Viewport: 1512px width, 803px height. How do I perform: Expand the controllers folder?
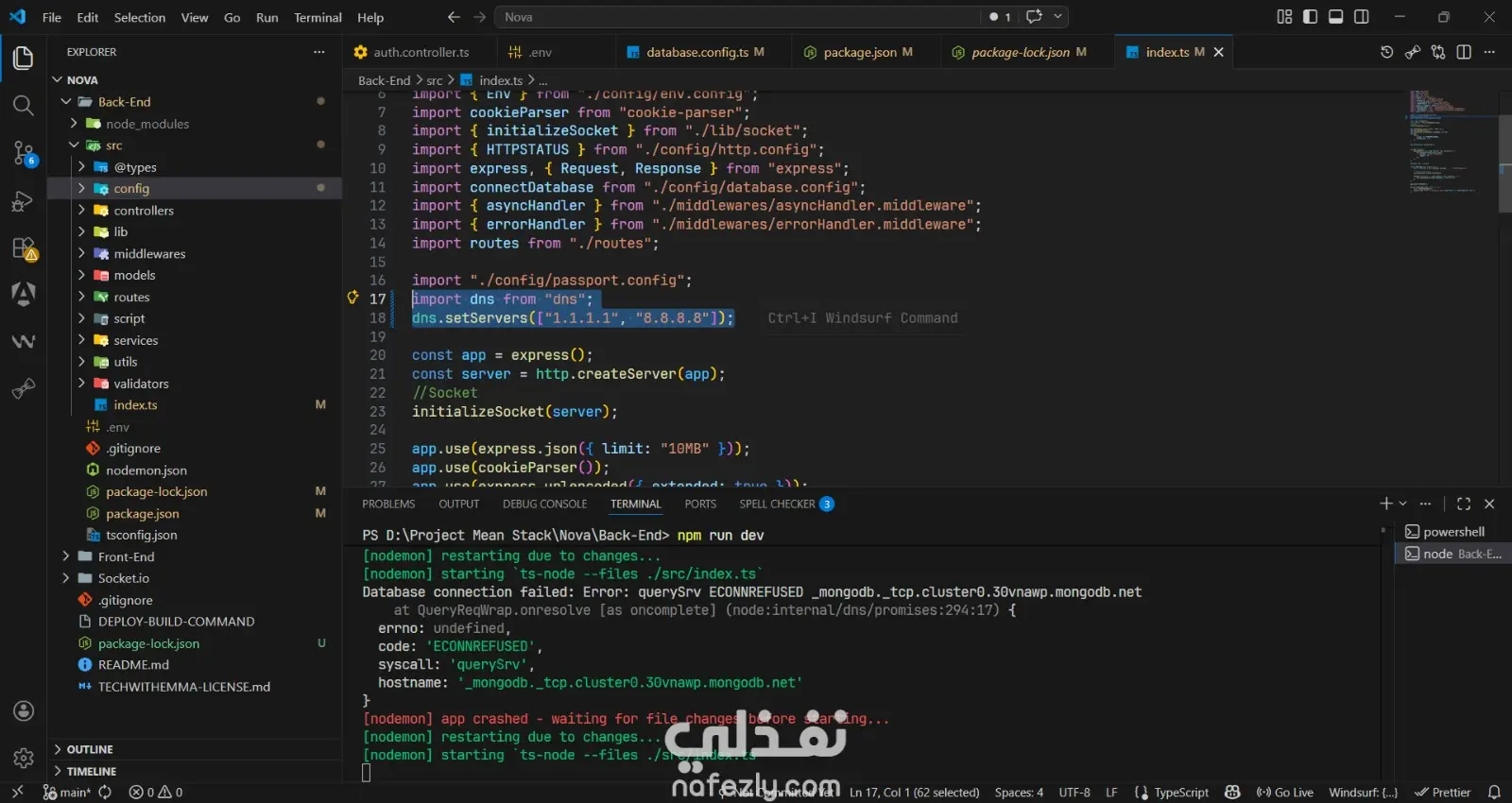click(x=81, y=210)
